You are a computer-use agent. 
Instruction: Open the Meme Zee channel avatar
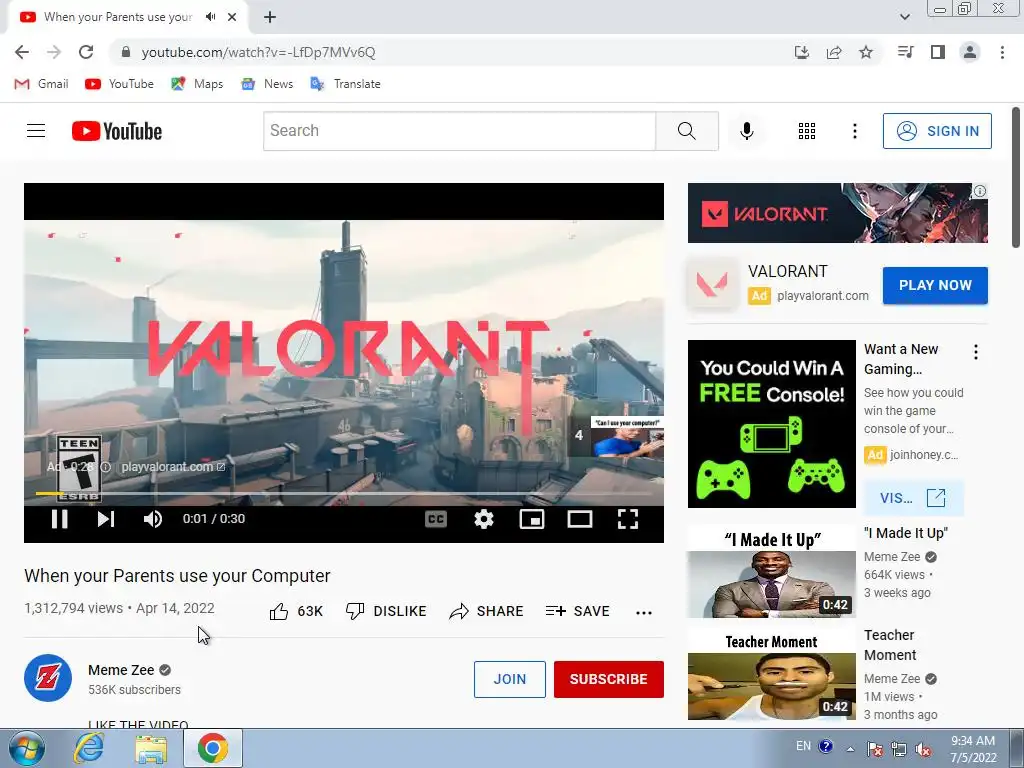pyautogui.click(x=48, y=678)
